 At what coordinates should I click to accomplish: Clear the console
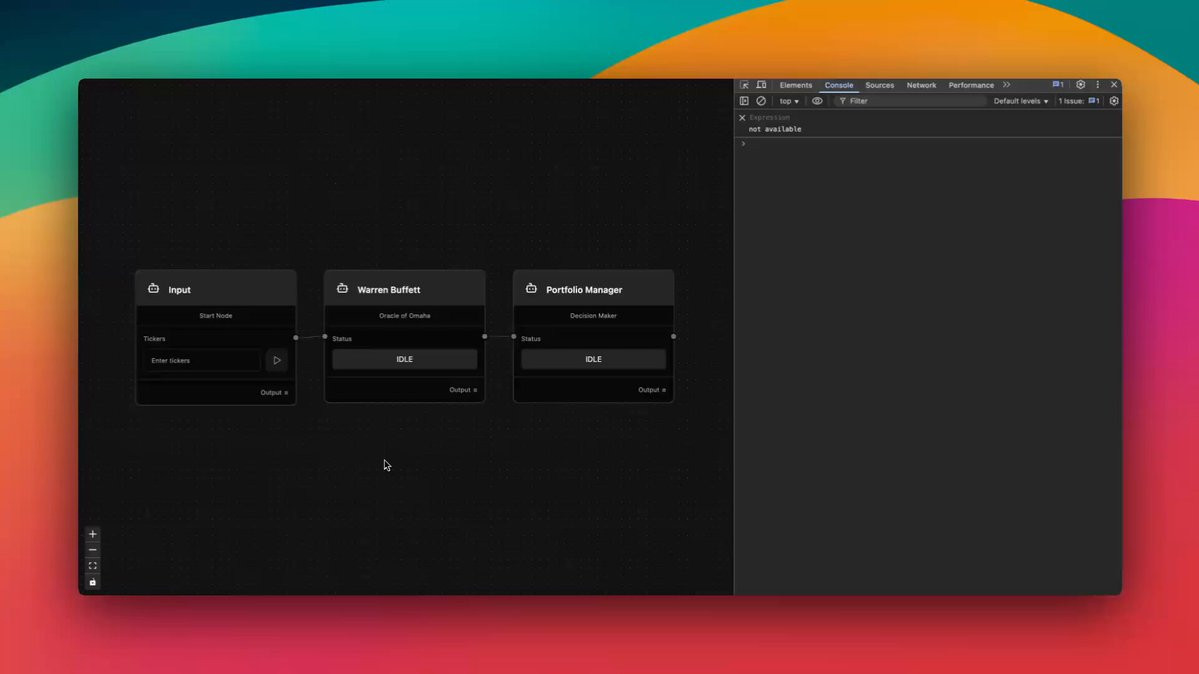[761, 101]
